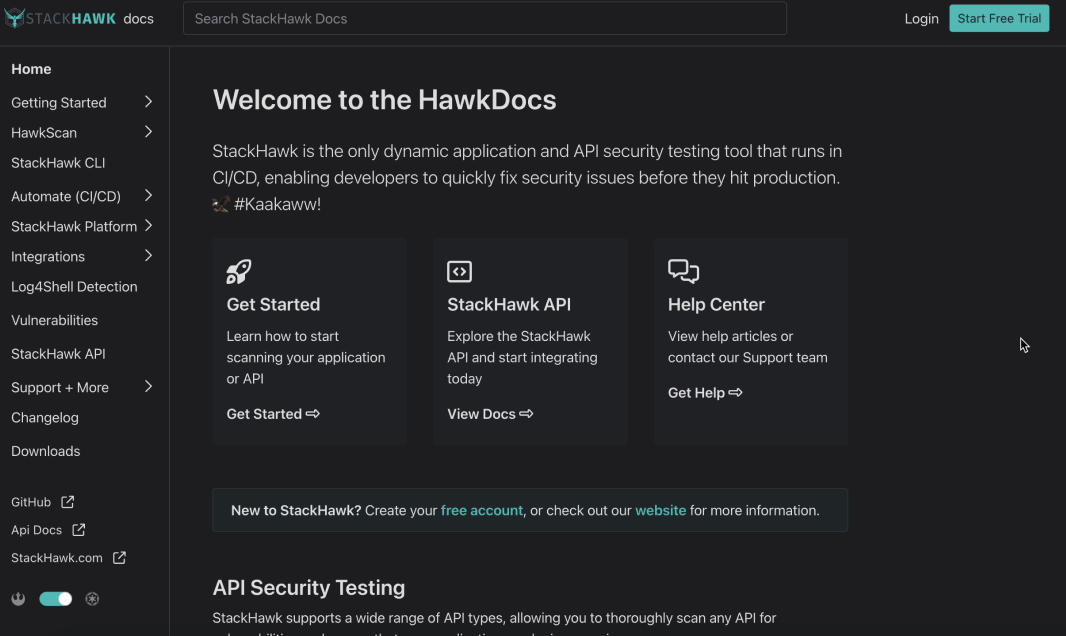The height and width of the screenshot is (636, 1066).
Task: Expand the Getting Started chevron
Action: pyautogui.click(x=148, y=102)
